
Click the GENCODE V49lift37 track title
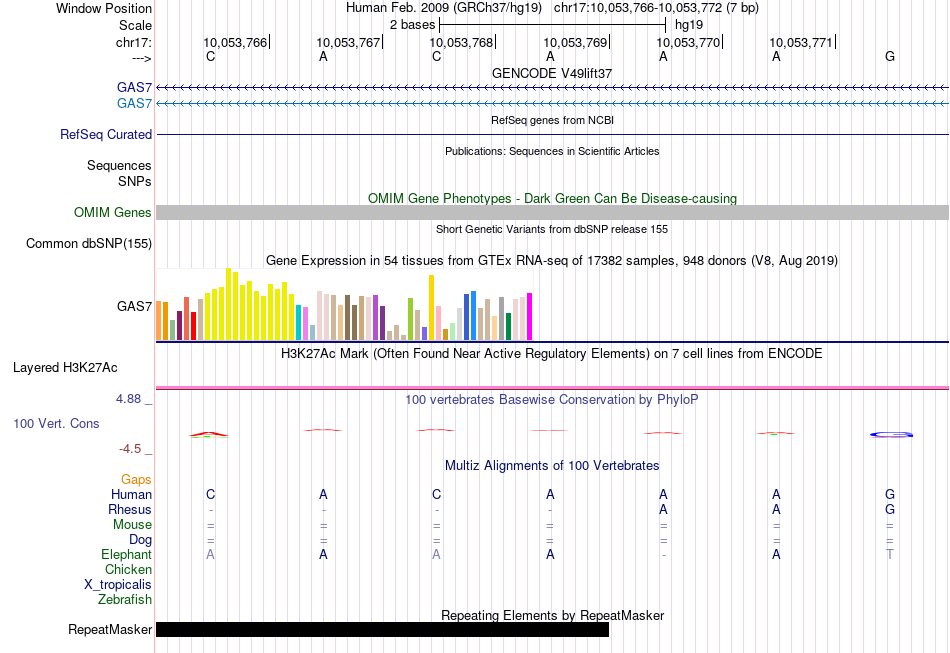[552, 73]
